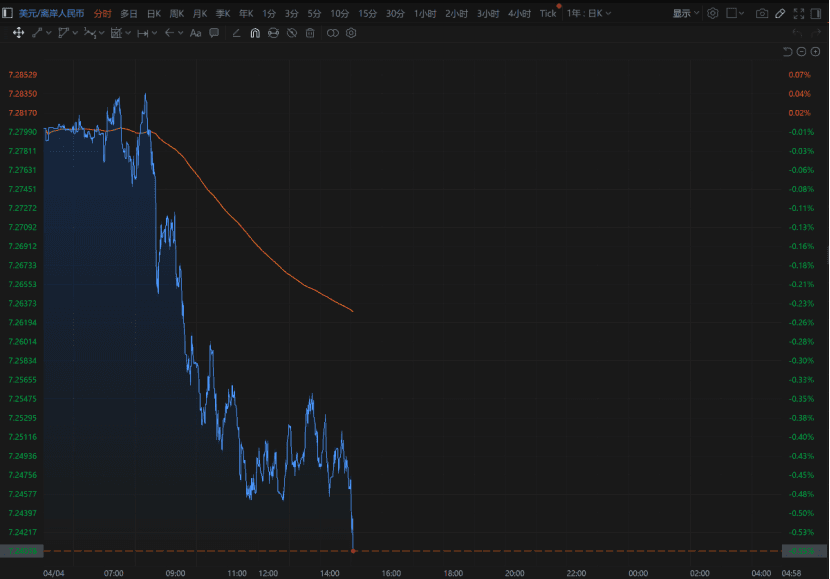The image size is (830, 579).
Task: Open drawing toolbar settings hexagon icon
Action: 351,33
